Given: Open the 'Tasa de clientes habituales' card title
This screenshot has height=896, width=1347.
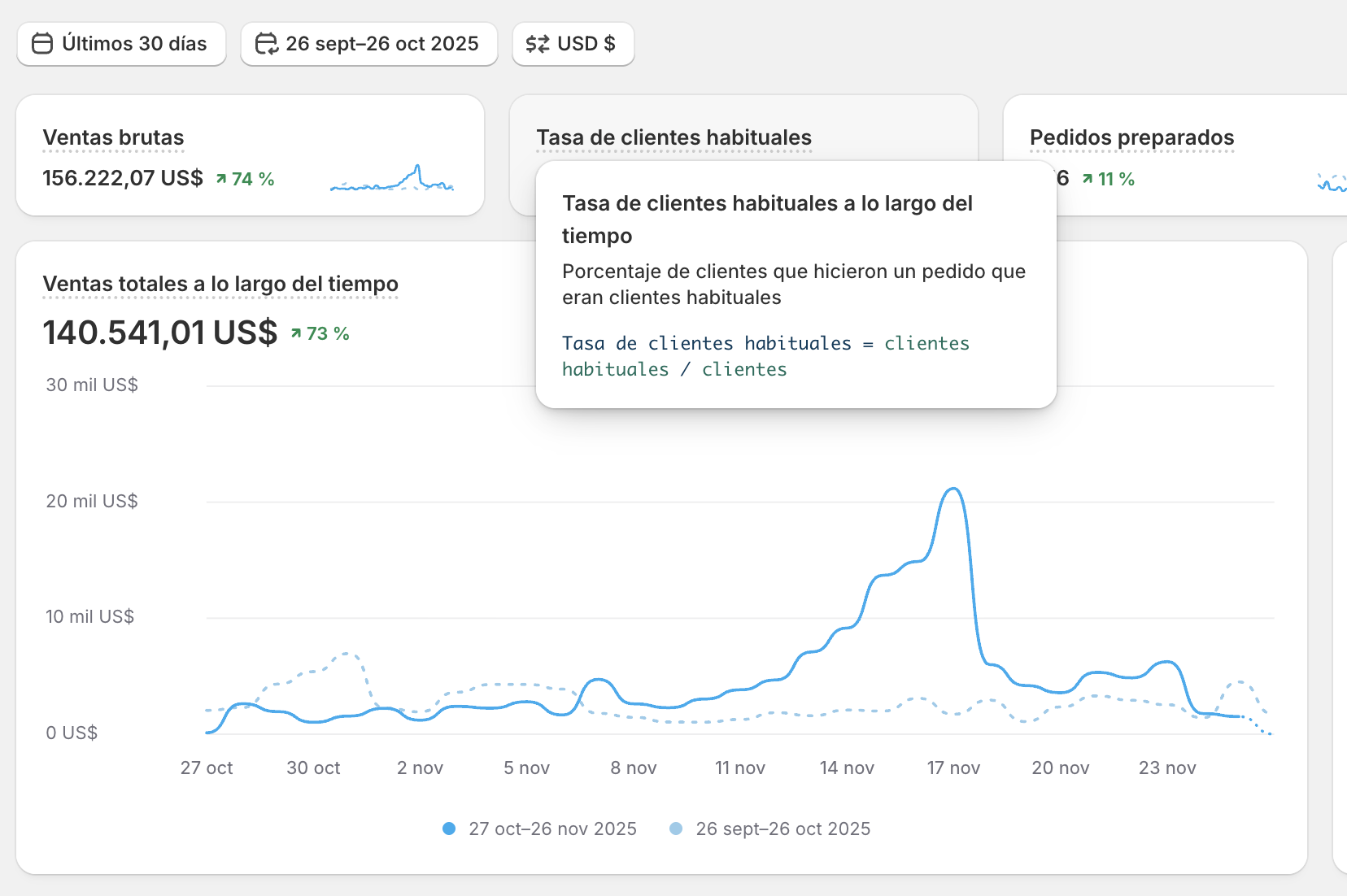Looking at the screenshot, I should [674, 137].
